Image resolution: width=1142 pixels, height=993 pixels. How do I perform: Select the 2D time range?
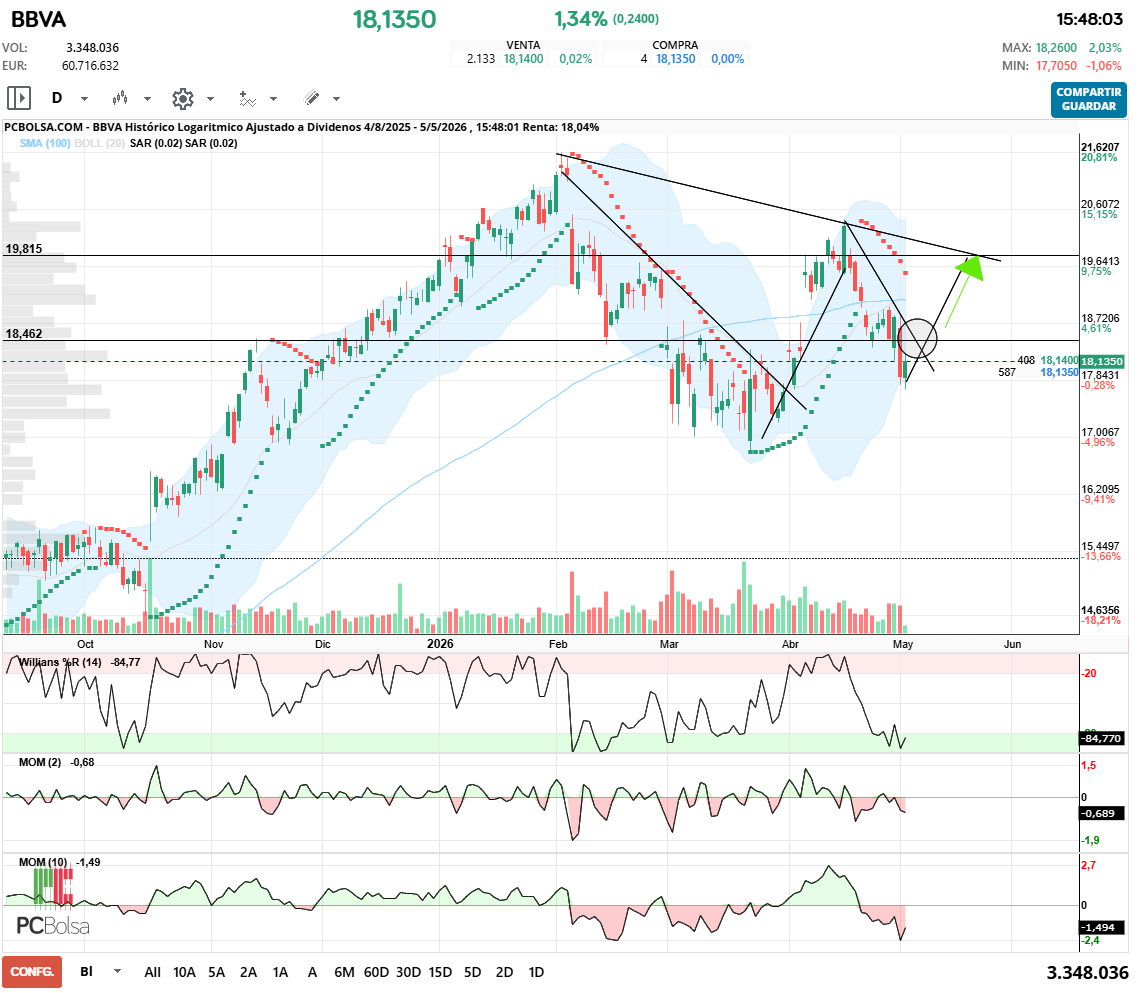coord(504,972)
